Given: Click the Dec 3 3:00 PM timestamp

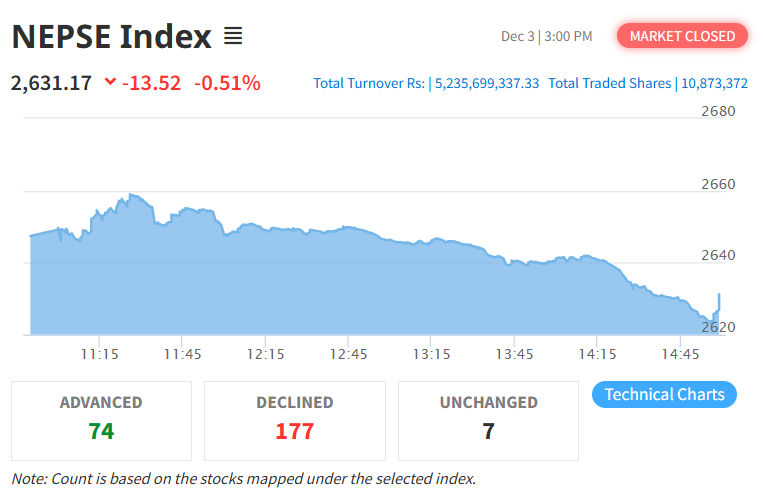Looking at the screenshot, I should (x=546, y=37).
